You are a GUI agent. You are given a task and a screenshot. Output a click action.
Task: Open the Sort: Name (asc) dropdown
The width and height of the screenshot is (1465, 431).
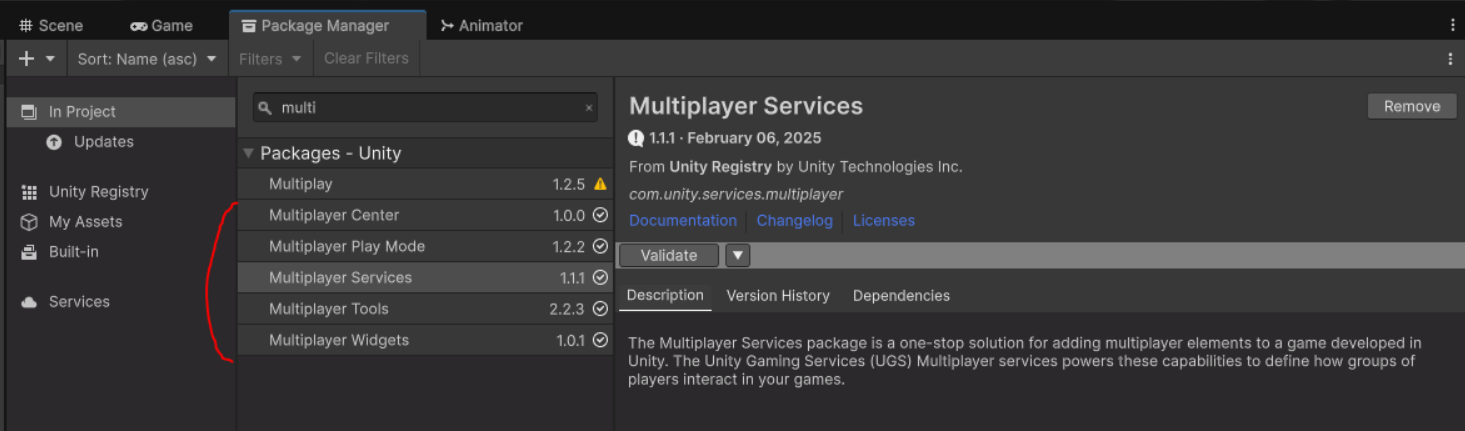(x=147, y=59)
